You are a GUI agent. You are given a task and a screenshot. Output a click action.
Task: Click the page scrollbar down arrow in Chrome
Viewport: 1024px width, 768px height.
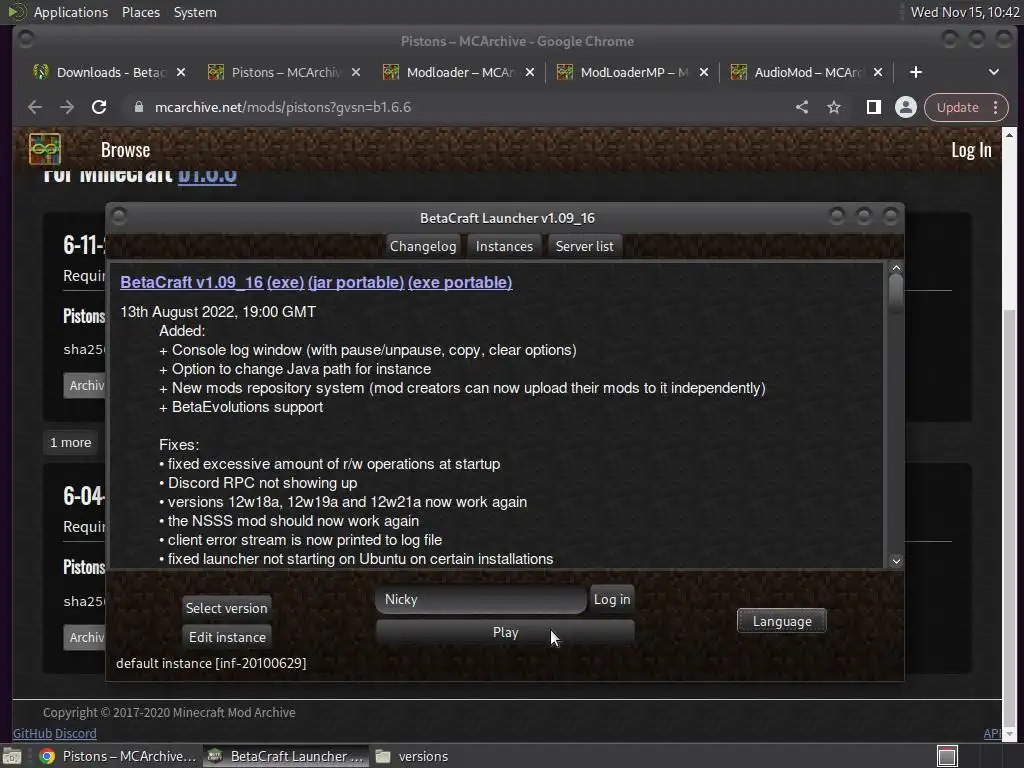(x=1009, y=734)
